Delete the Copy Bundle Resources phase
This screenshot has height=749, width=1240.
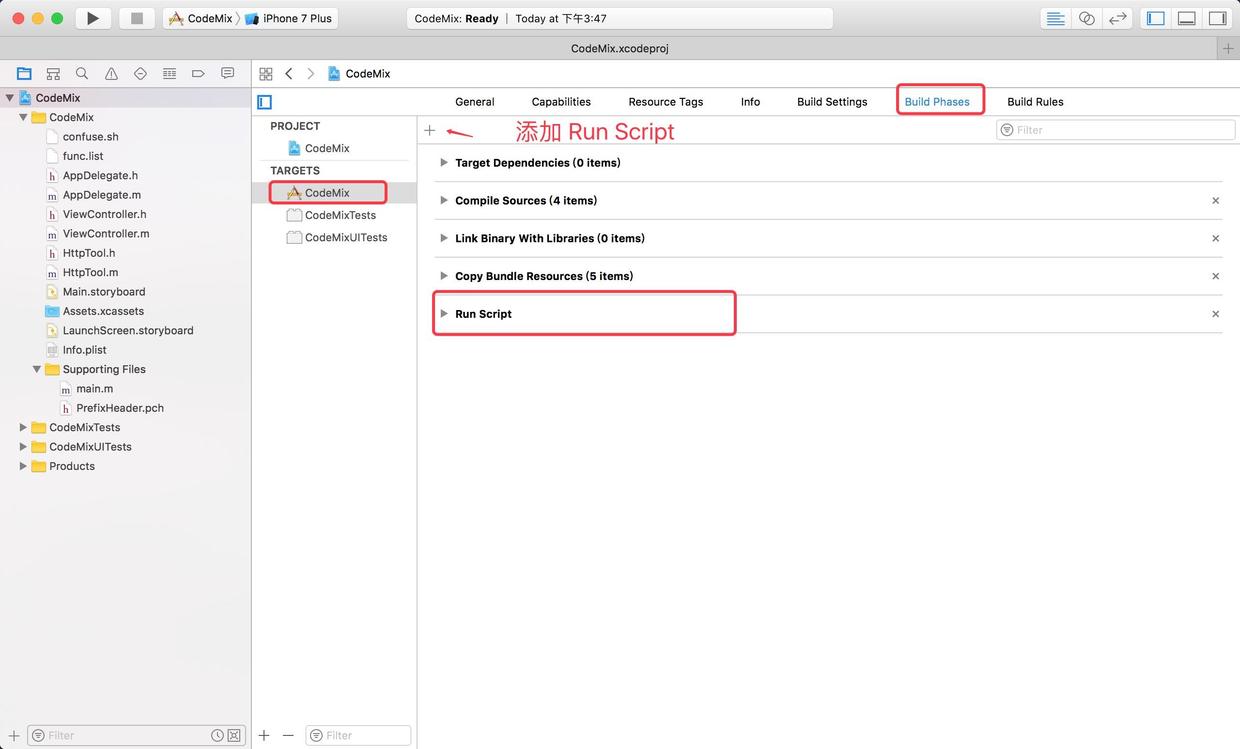(1216, 276)
